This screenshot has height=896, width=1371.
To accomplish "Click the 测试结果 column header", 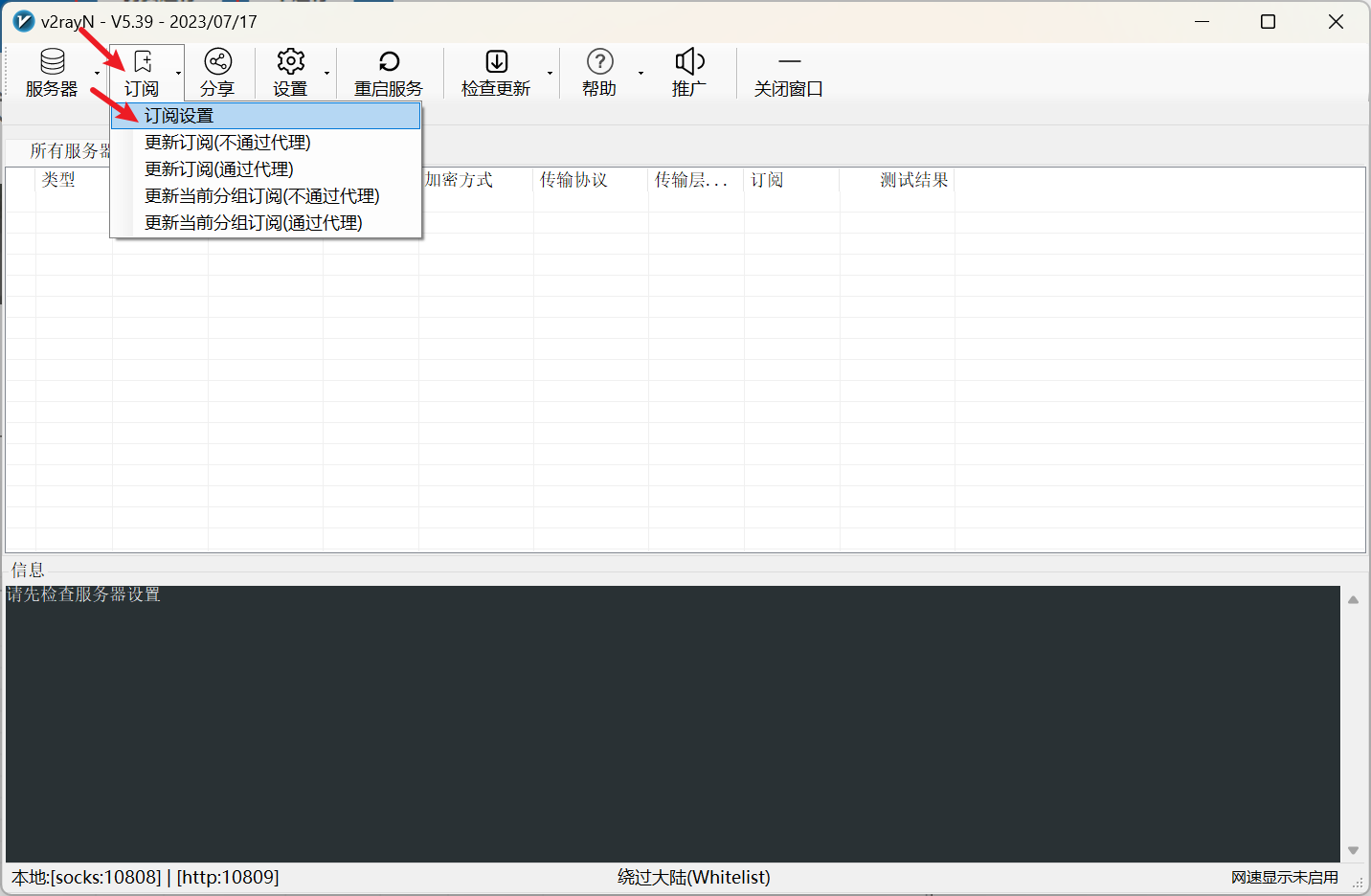I will (x=913, y=180).
